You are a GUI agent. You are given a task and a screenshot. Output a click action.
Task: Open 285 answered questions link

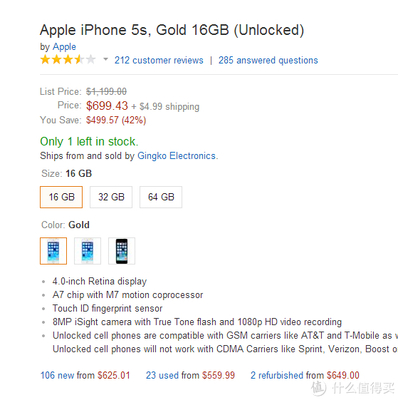[x=268, y=60]
